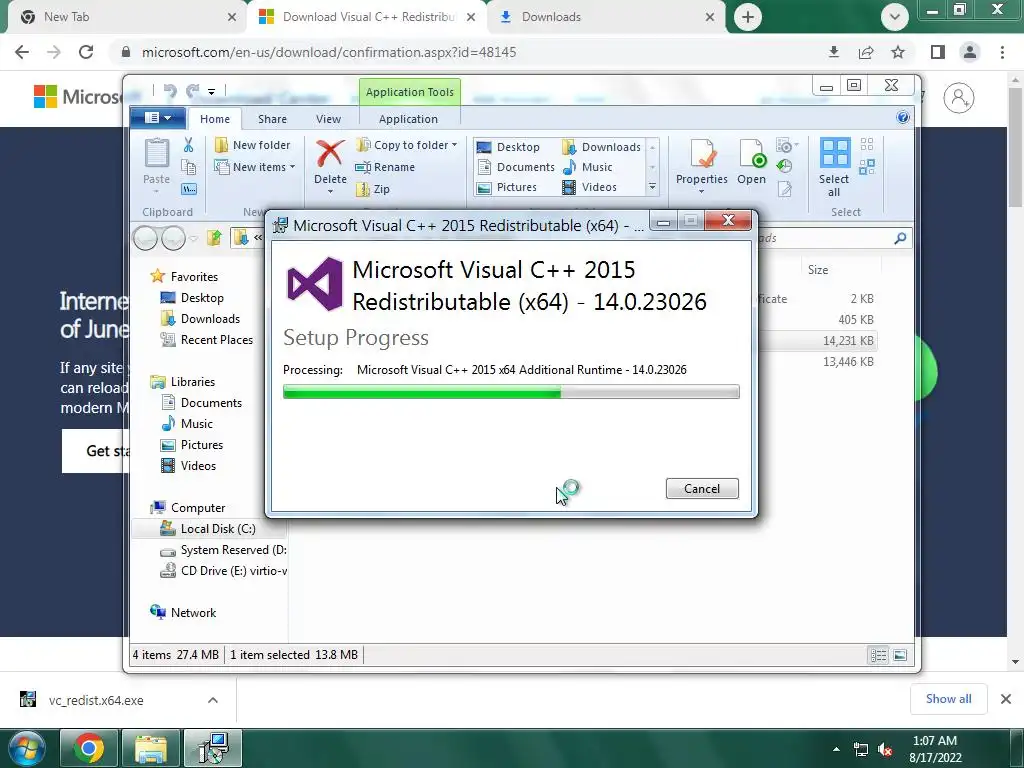
Task: Click the setup progress bar
Action: 511,392
